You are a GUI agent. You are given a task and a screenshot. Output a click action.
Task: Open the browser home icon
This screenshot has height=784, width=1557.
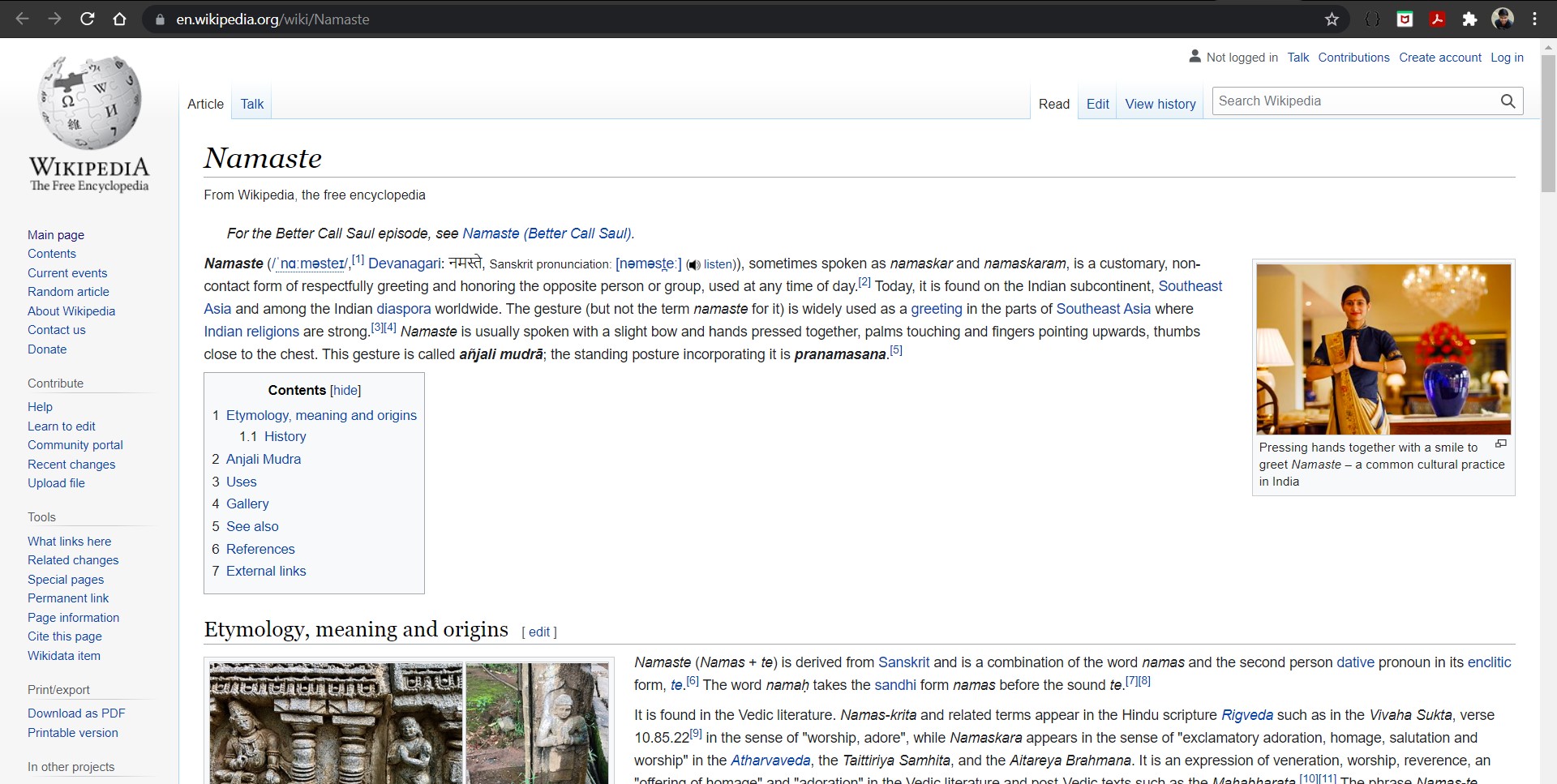pos(119,19)
